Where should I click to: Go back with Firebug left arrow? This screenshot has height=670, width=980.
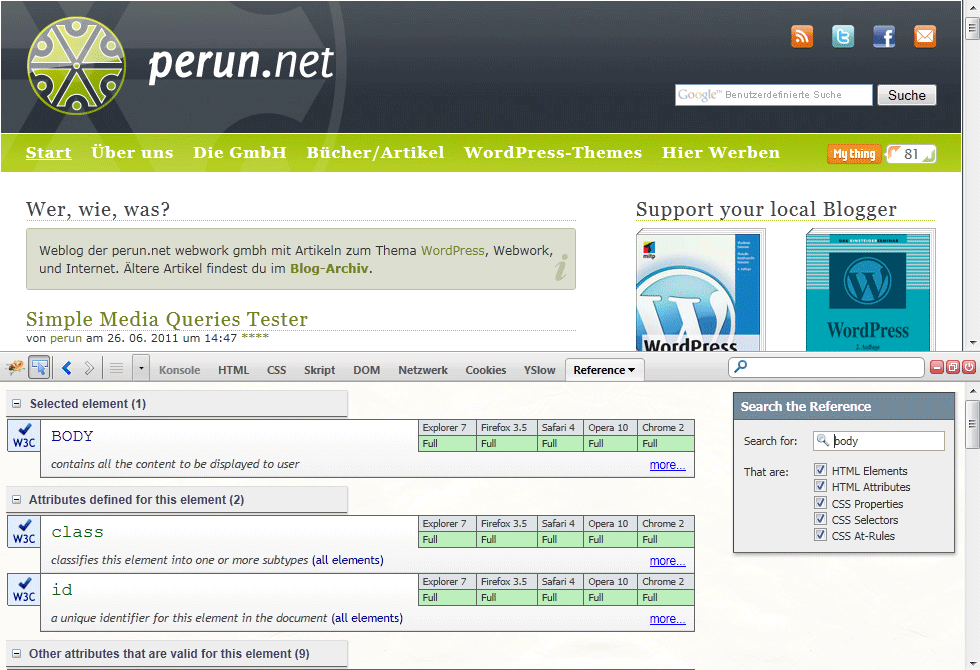coord(67,368)
